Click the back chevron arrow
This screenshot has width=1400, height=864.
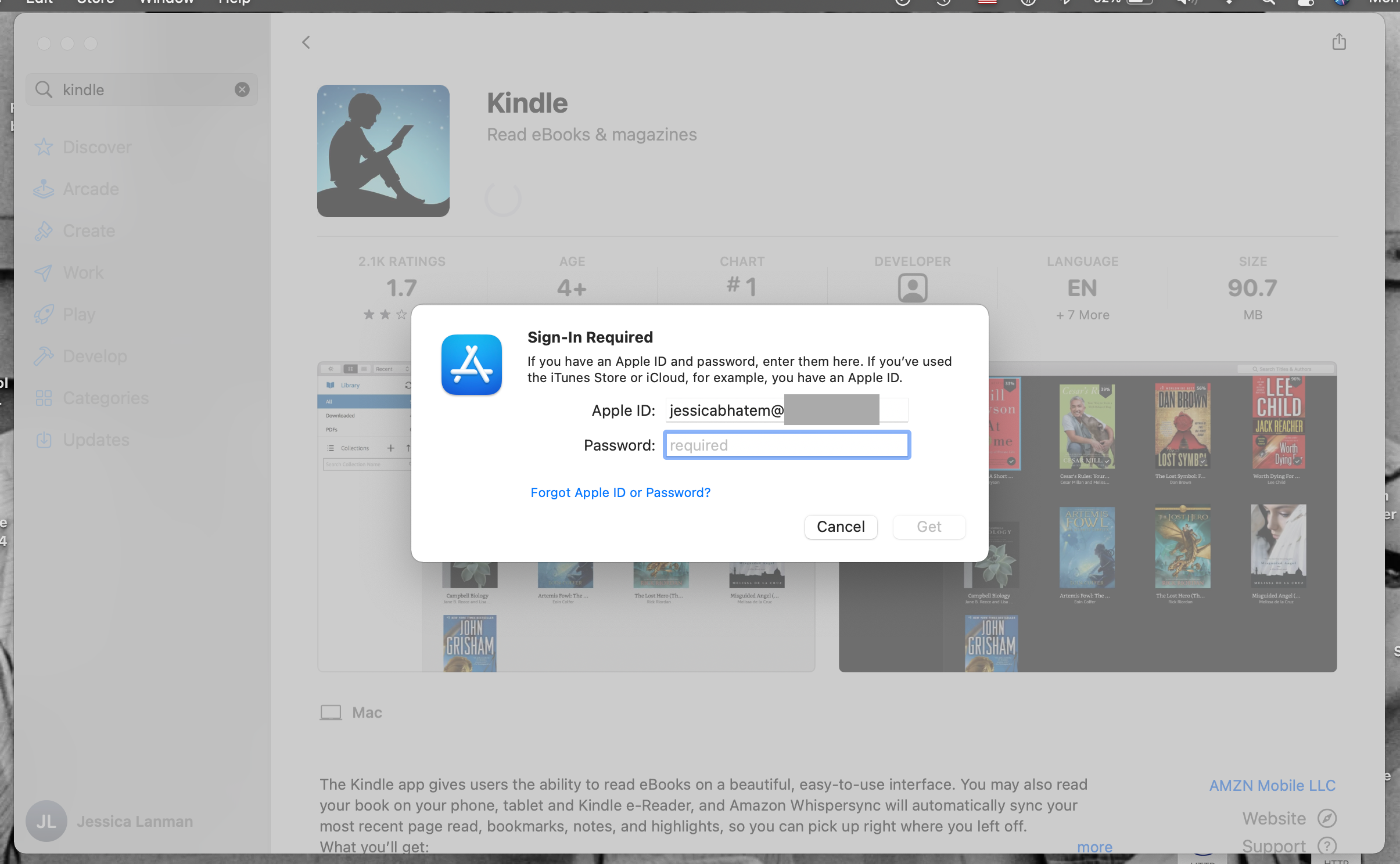click(306, 42)
